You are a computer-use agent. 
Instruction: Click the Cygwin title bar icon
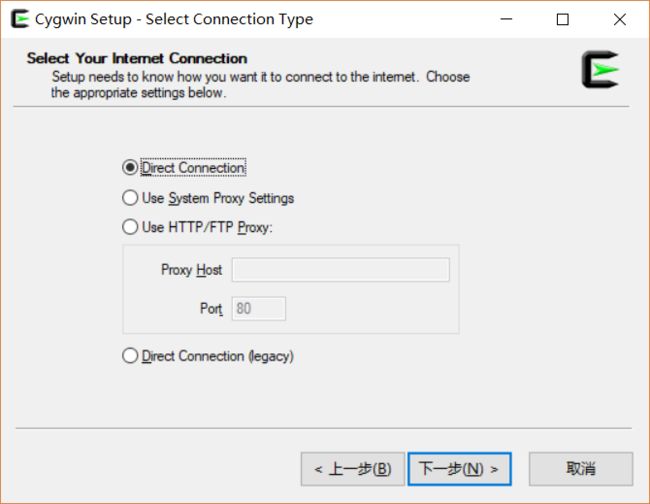20,19
